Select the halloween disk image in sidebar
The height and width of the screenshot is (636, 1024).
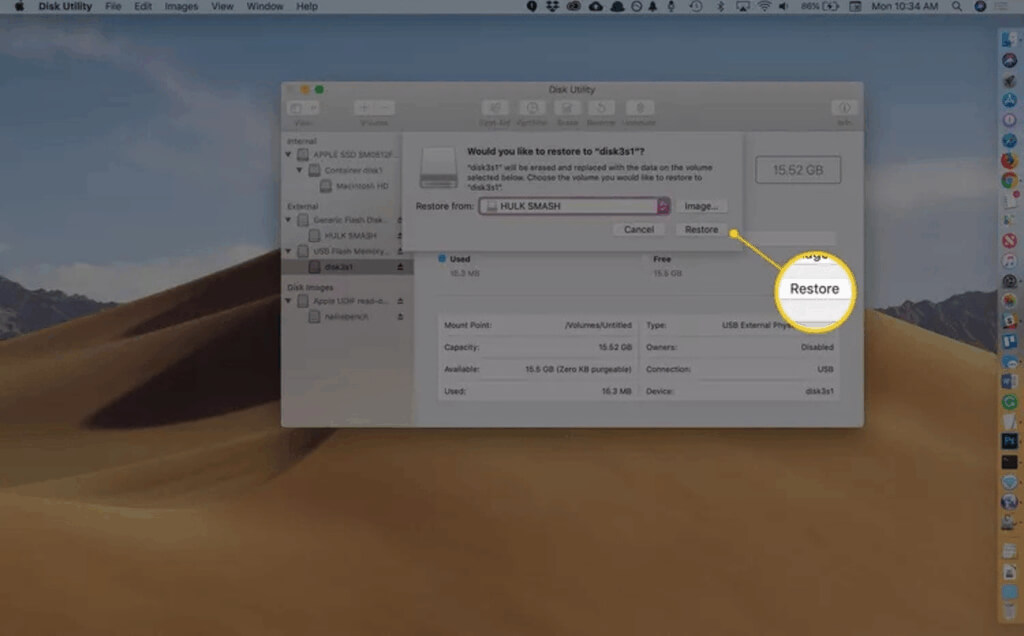[x=348, y=313]
